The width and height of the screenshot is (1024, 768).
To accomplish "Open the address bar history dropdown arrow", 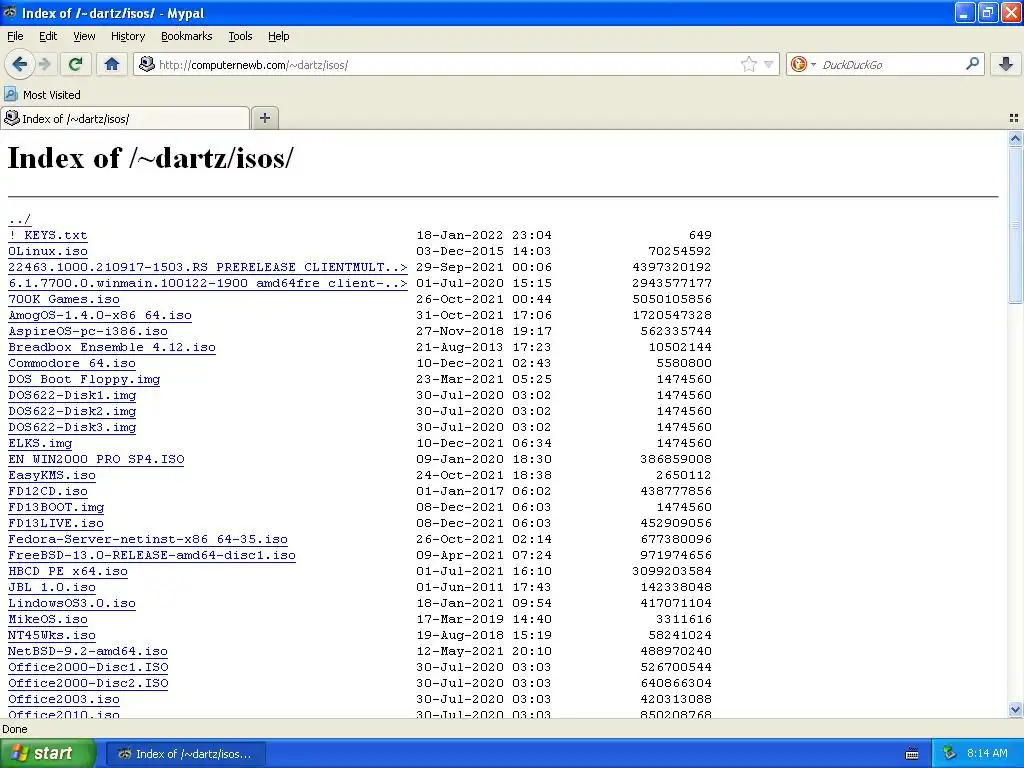I will coord(769,64).
